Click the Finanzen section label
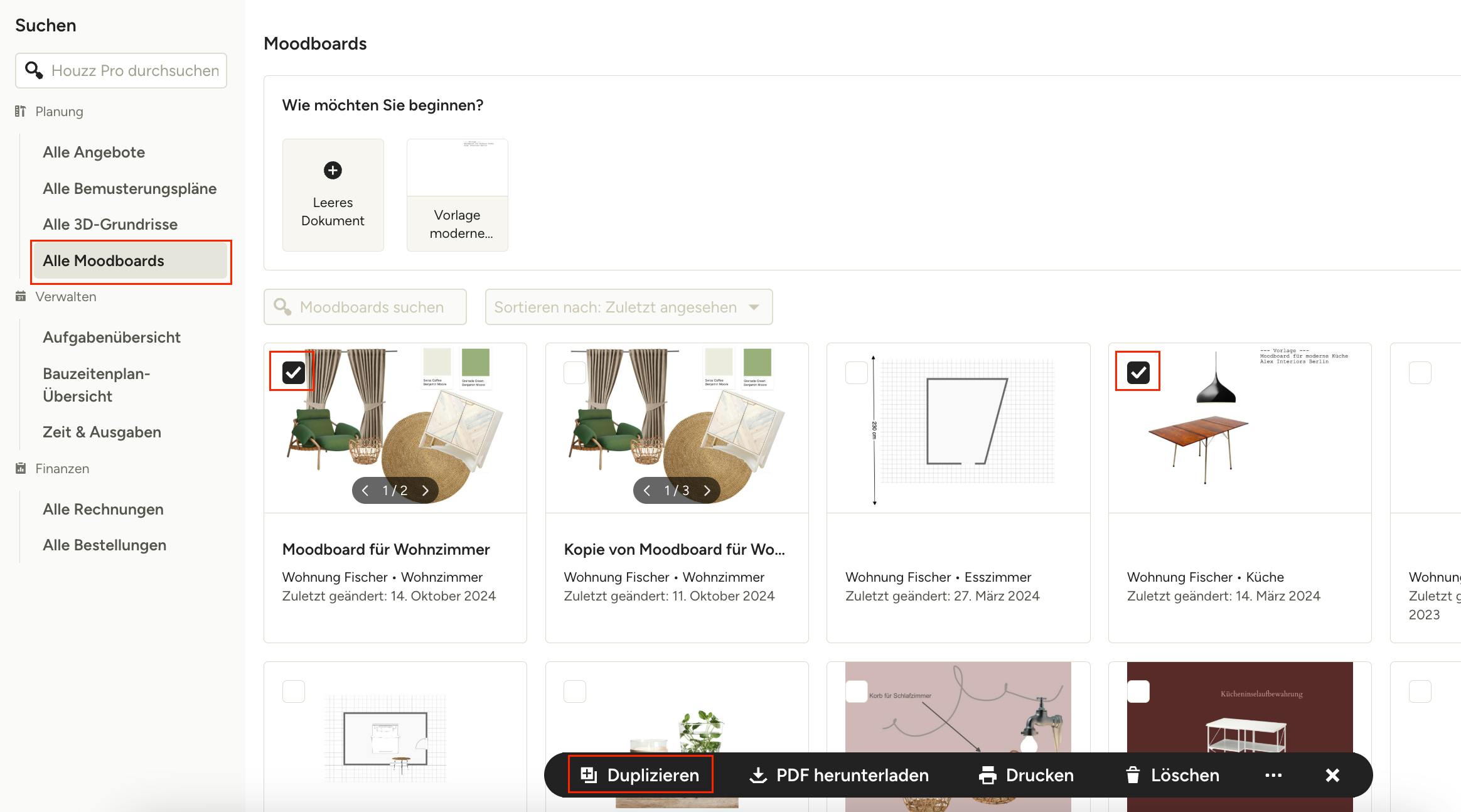This screenshot has height=812, width=1461. point(62,468)
